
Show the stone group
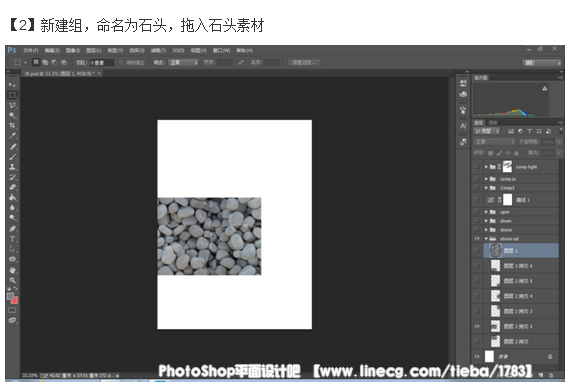pos(477,230)
